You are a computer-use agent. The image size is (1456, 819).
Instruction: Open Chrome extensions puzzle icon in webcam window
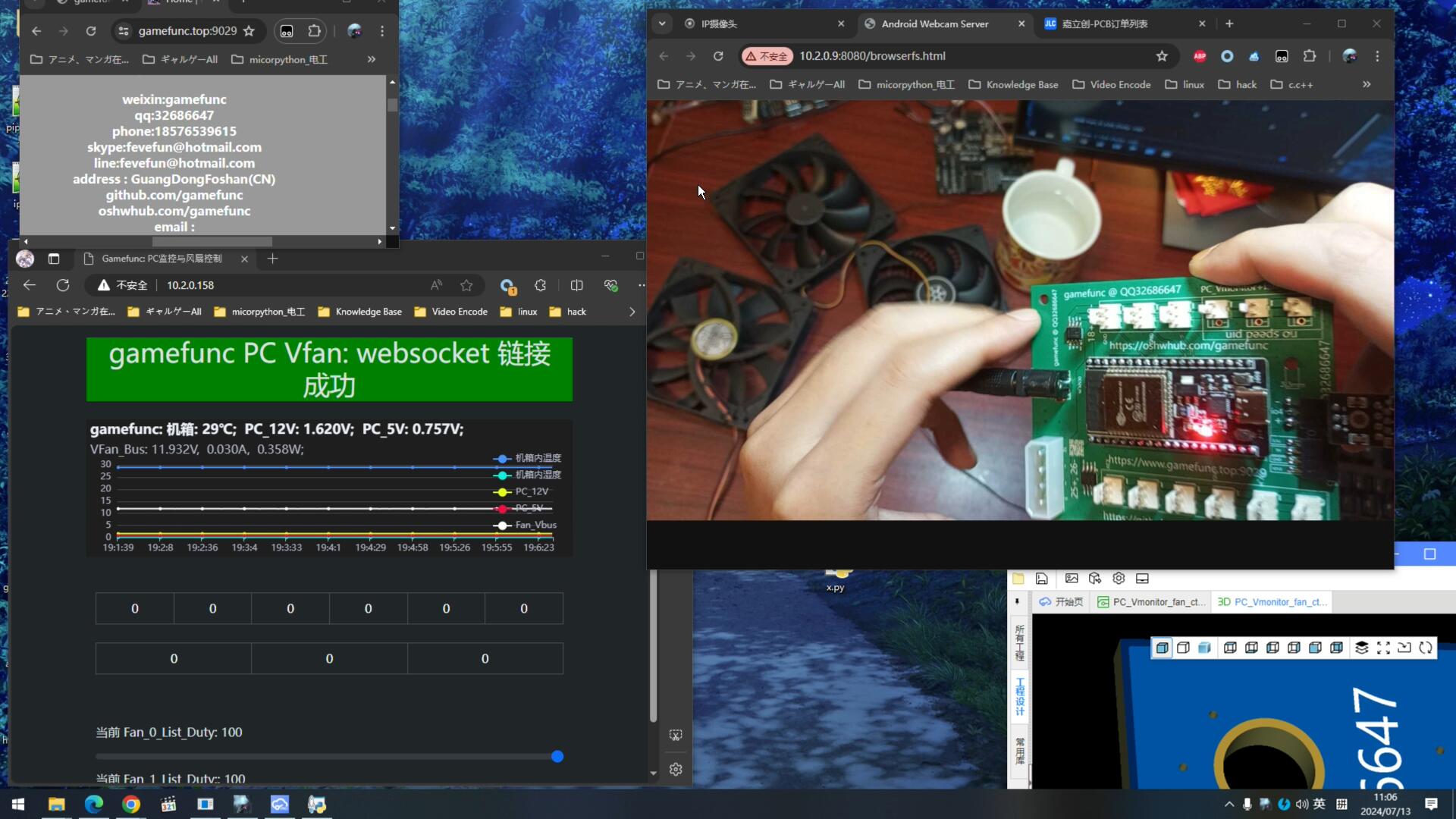click(x=1310, y=56)
